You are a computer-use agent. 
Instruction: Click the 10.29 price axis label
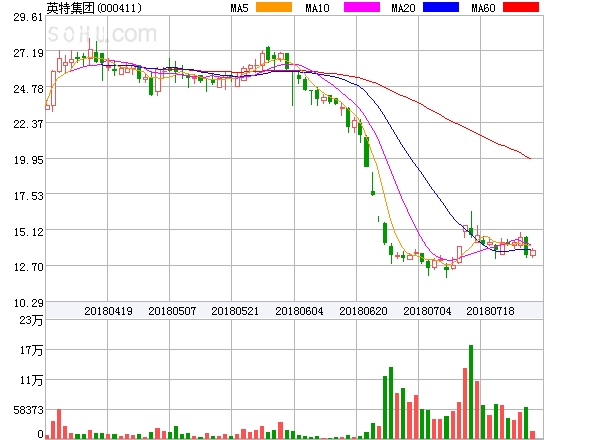28,303
